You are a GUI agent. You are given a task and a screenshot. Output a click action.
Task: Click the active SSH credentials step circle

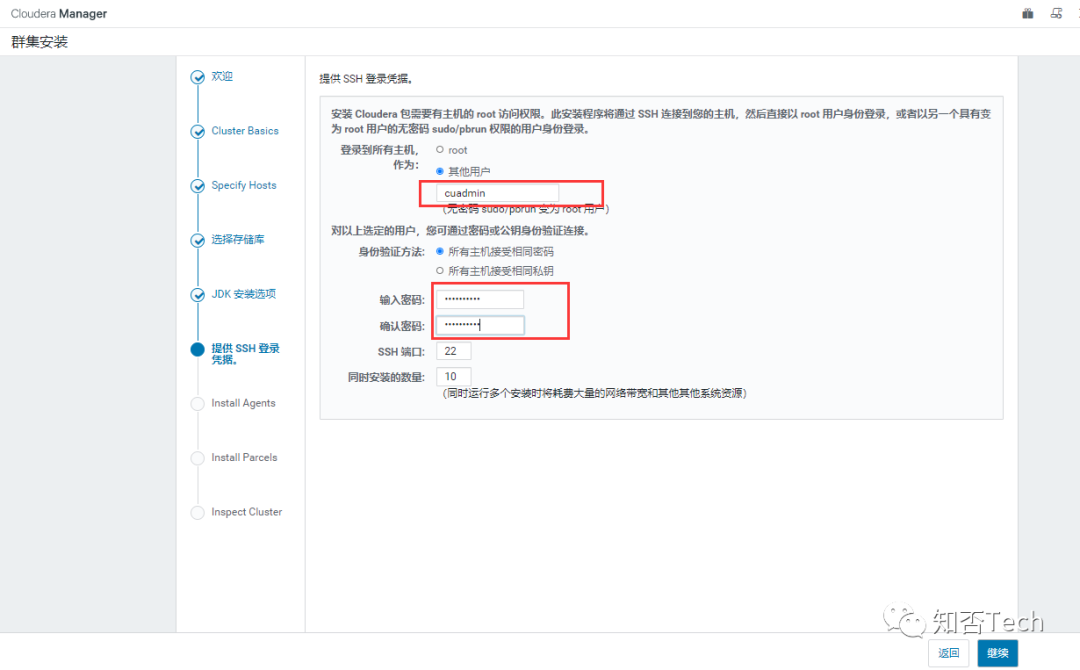click(x=198, y=349)
